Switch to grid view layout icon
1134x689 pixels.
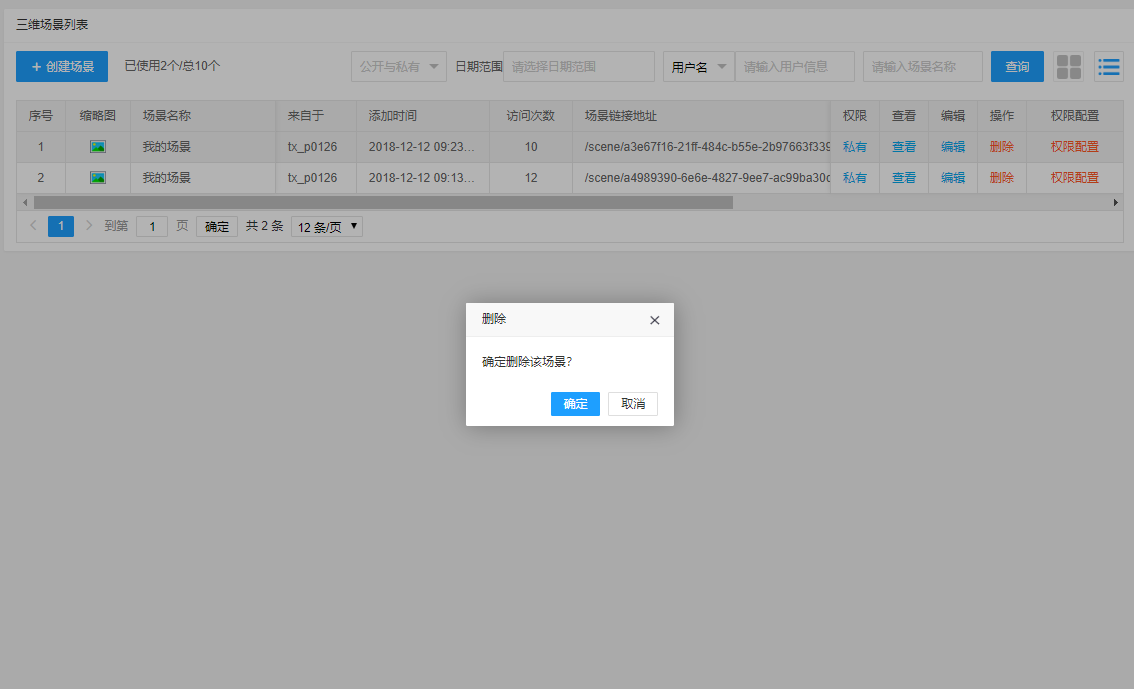click(1069, 67)
